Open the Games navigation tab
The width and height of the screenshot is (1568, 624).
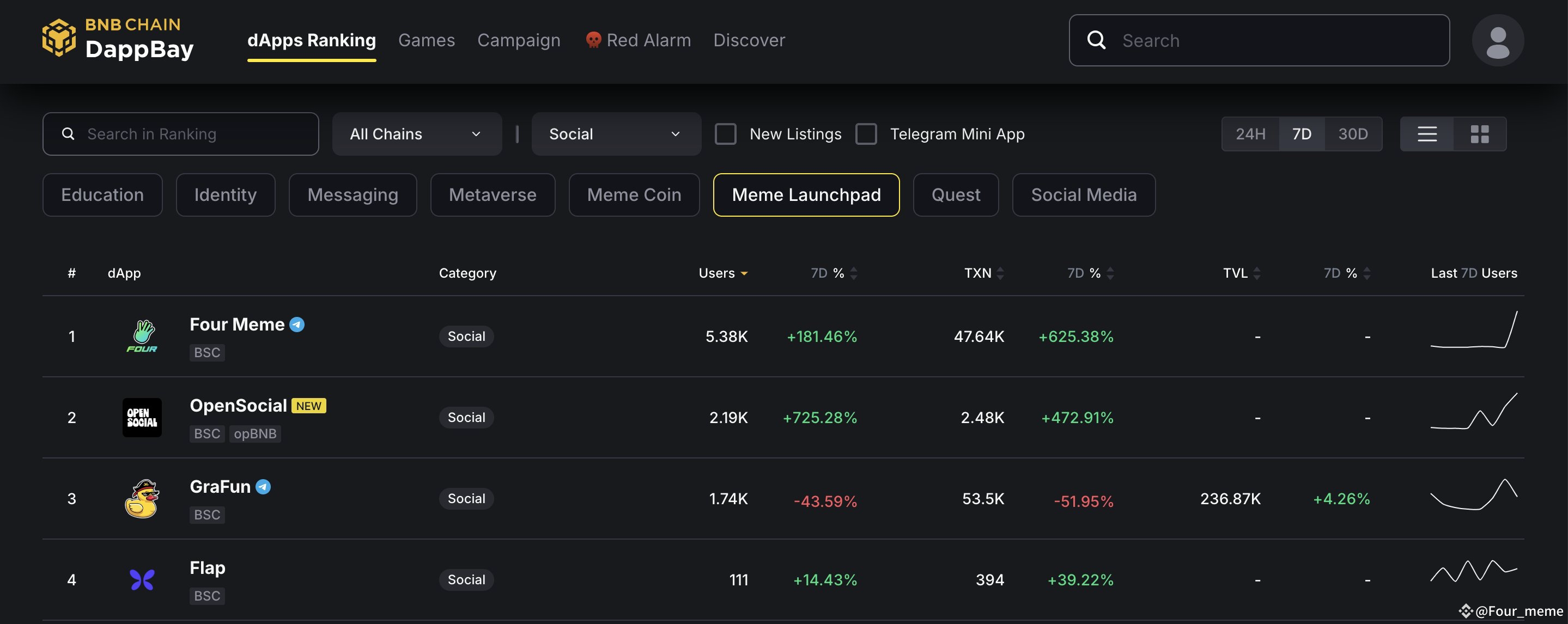[x=426, y=40]
